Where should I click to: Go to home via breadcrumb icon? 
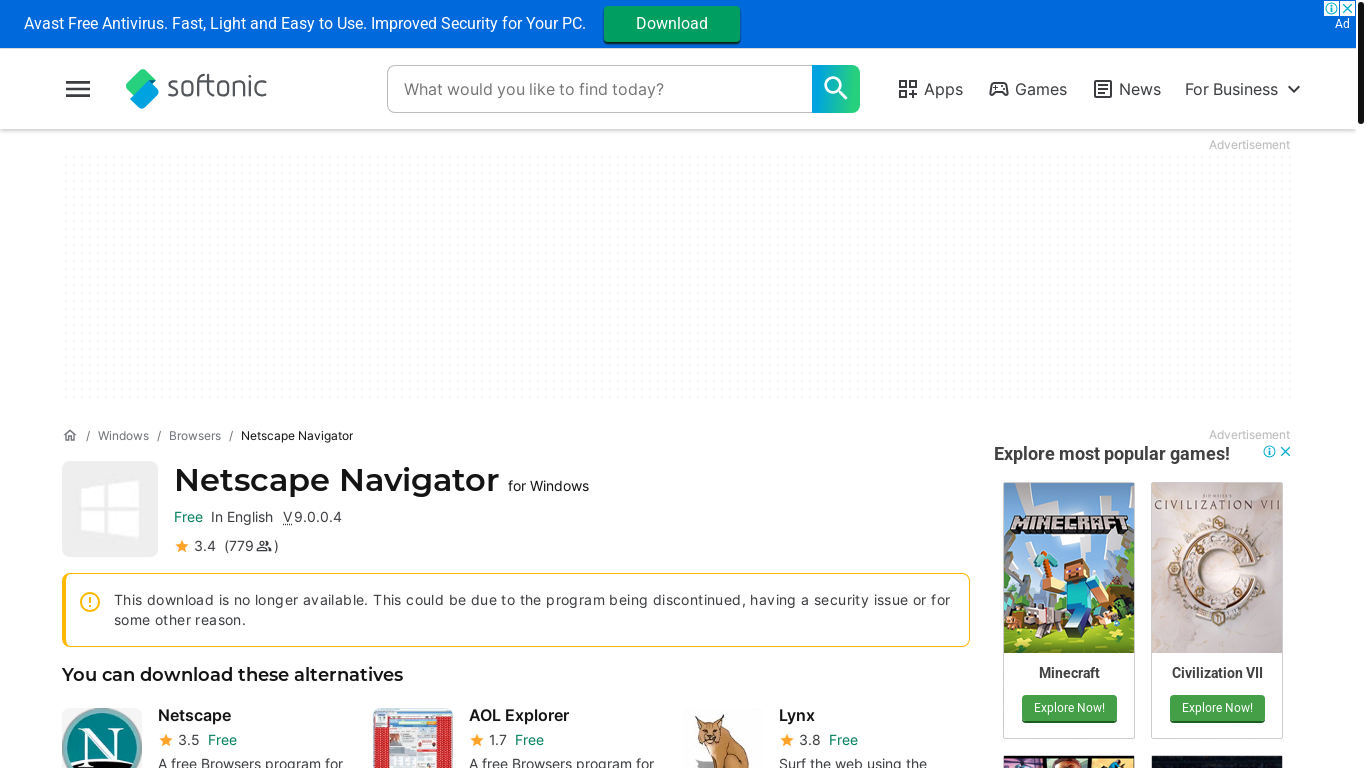[x=70, y=436]
